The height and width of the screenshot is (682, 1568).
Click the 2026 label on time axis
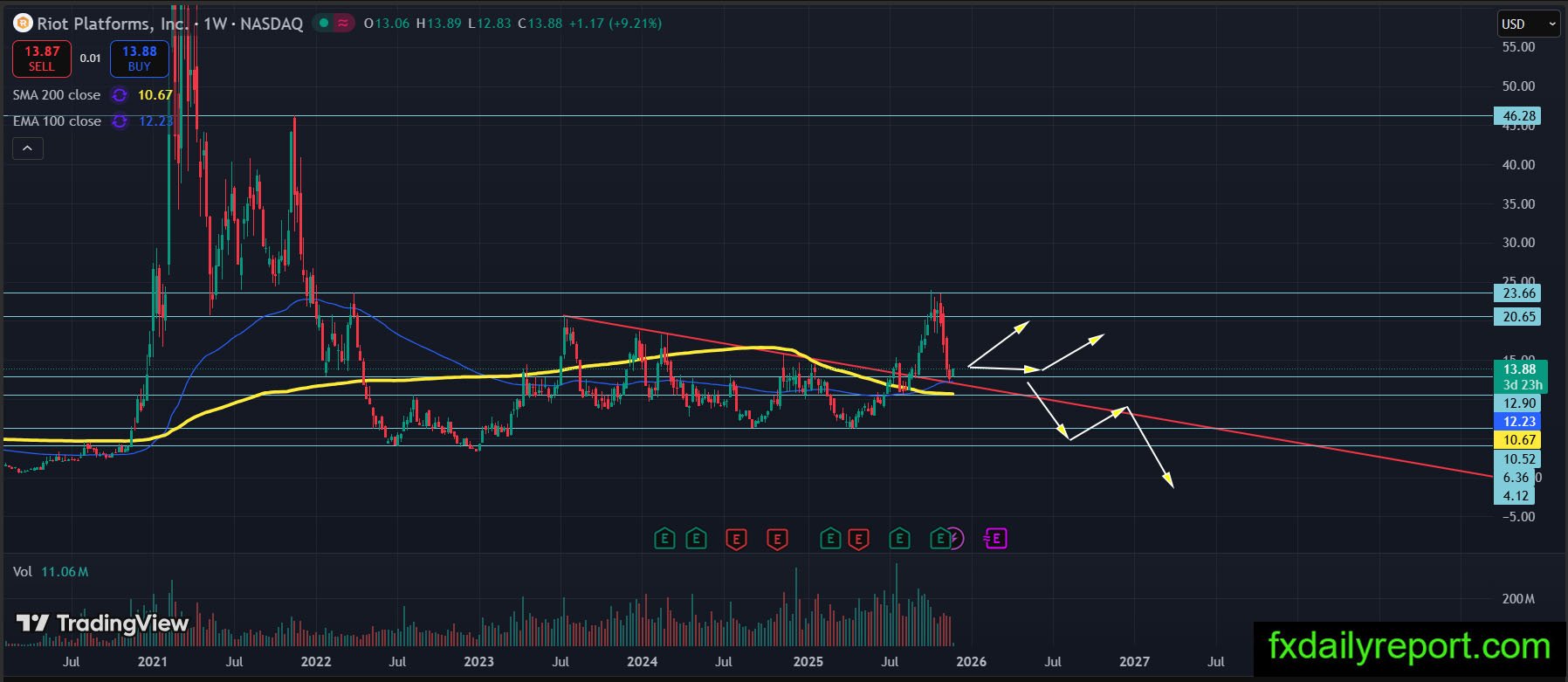[x=971, y=662]
